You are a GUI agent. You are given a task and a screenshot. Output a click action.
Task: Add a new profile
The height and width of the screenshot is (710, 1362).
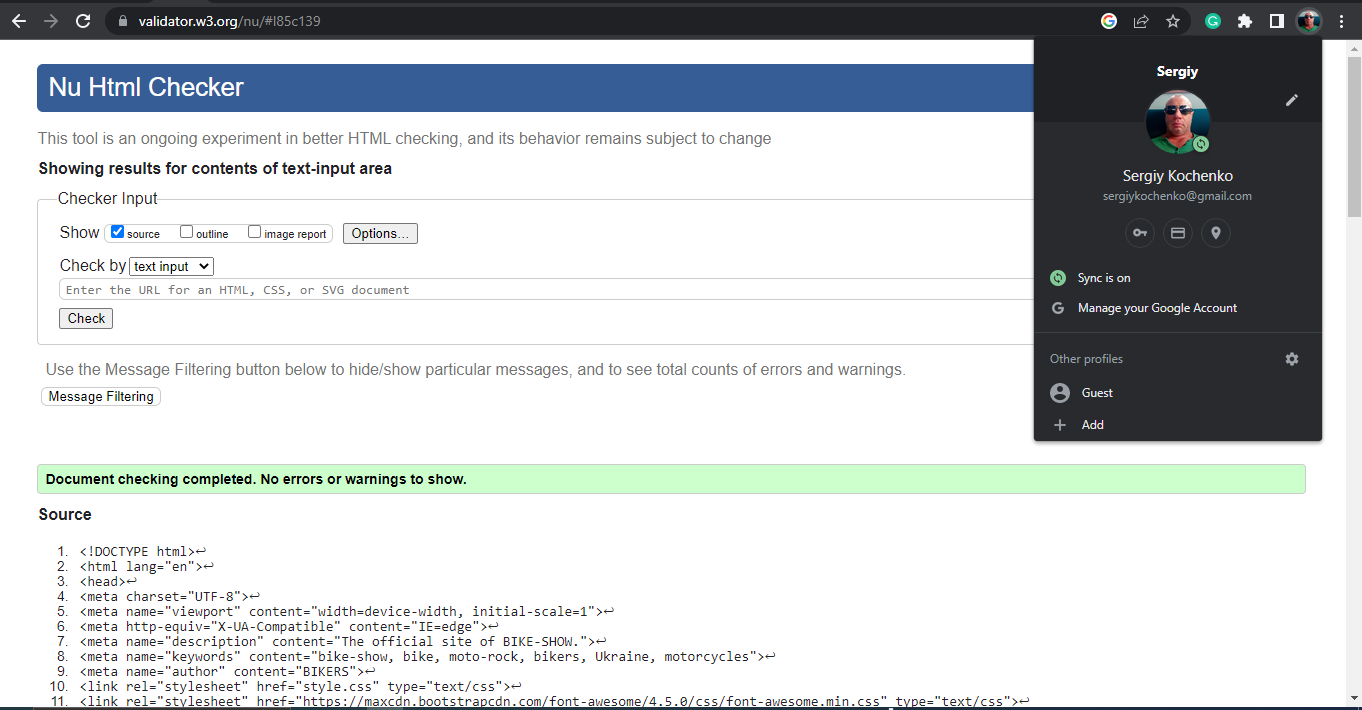pyautogui.click(x=1178, y=425)
